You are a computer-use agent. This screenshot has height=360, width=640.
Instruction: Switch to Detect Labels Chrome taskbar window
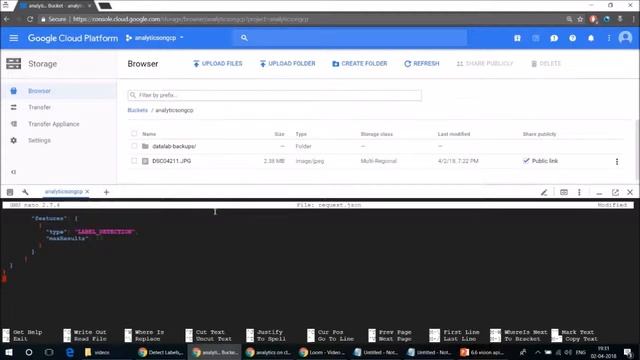click(161, 352)
